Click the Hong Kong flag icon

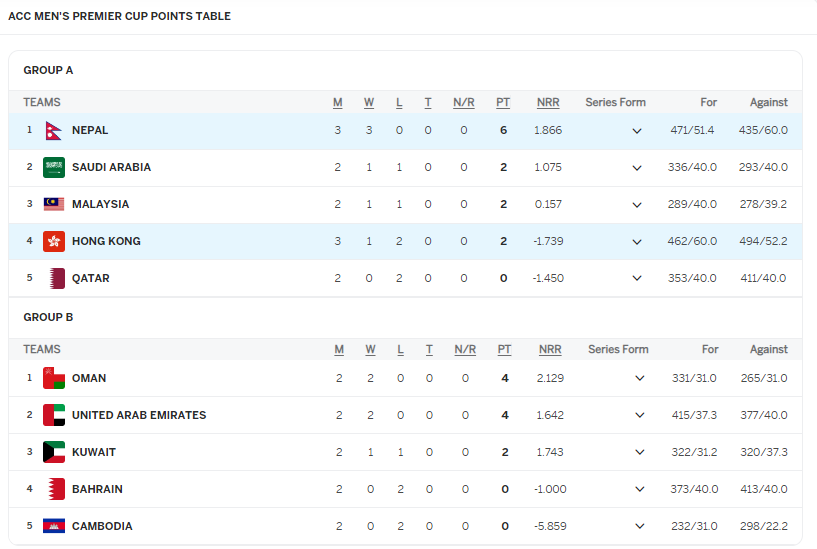pyautogui.click(x=54, y=241)
